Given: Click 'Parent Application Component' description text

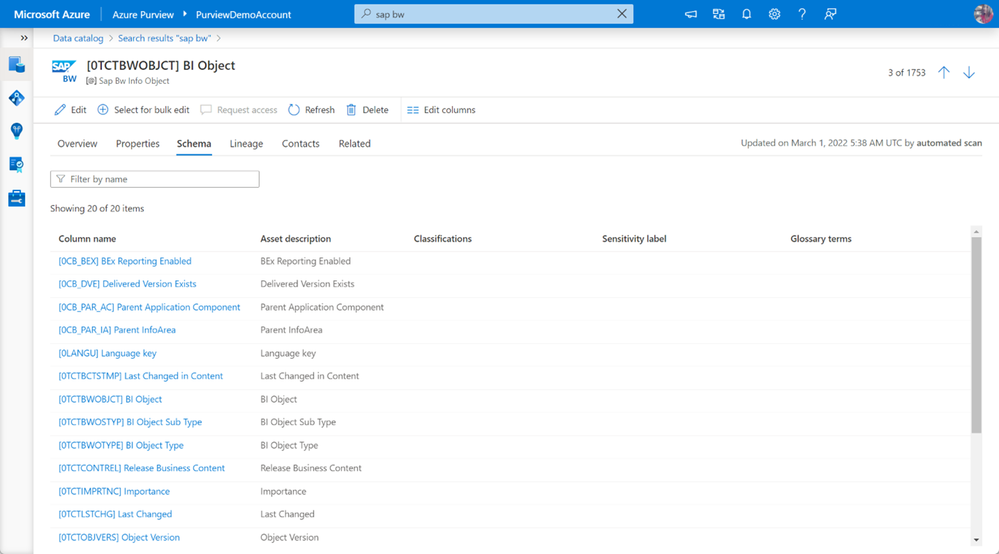Looking at the screenshot, I should point(322,307).
